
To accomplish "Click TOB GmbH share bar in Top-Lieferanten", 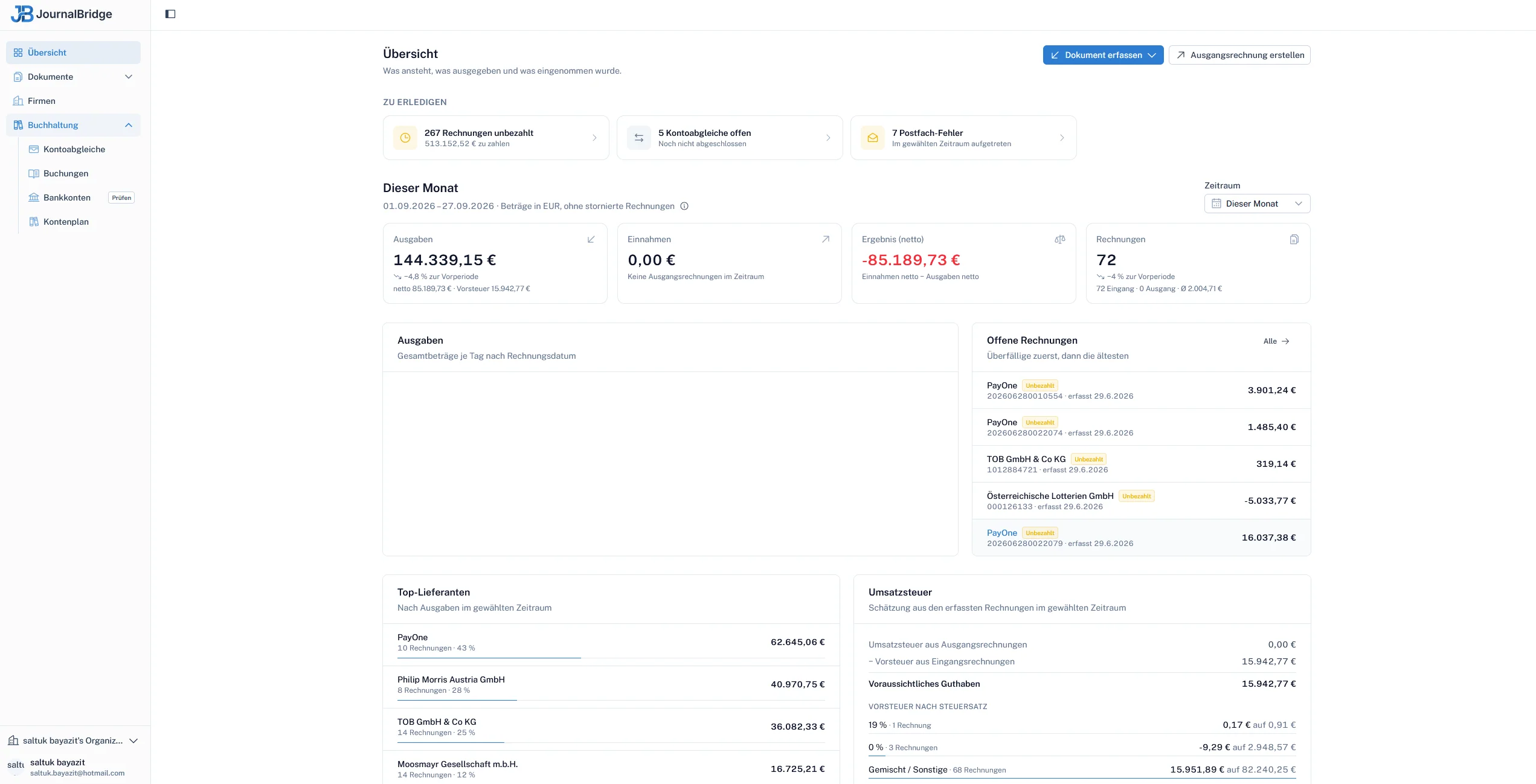I will [x=611, y=742].
